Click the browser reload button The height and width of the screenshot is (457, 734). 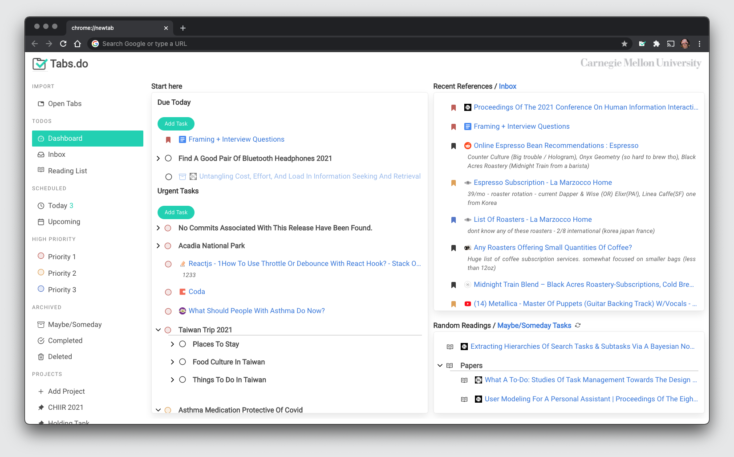(x=63, y=44)
